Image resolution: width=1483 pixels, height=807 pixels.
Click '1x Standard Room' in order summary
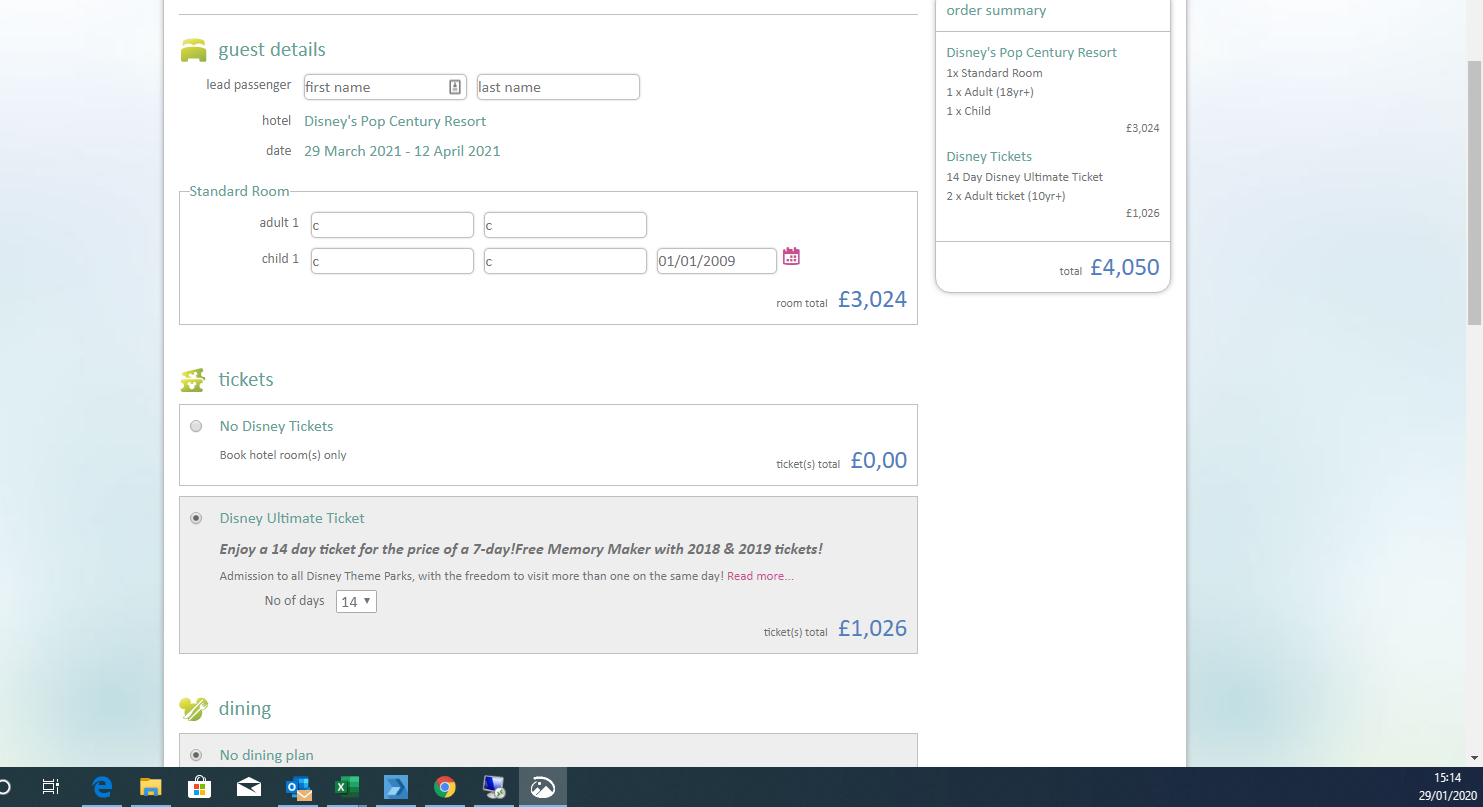coord(994,73)
